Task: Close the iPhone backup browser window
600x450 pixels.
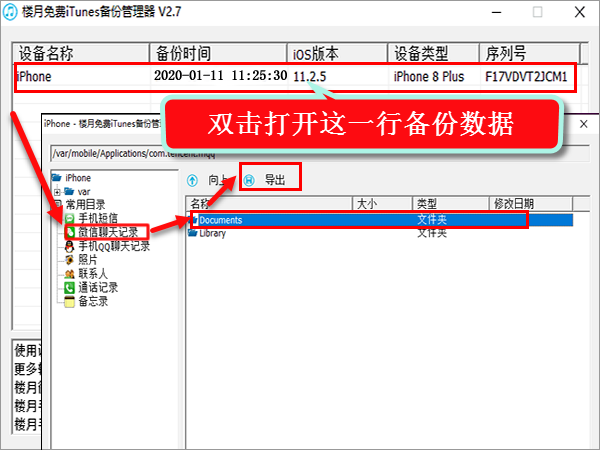Action: pos(584,124)
